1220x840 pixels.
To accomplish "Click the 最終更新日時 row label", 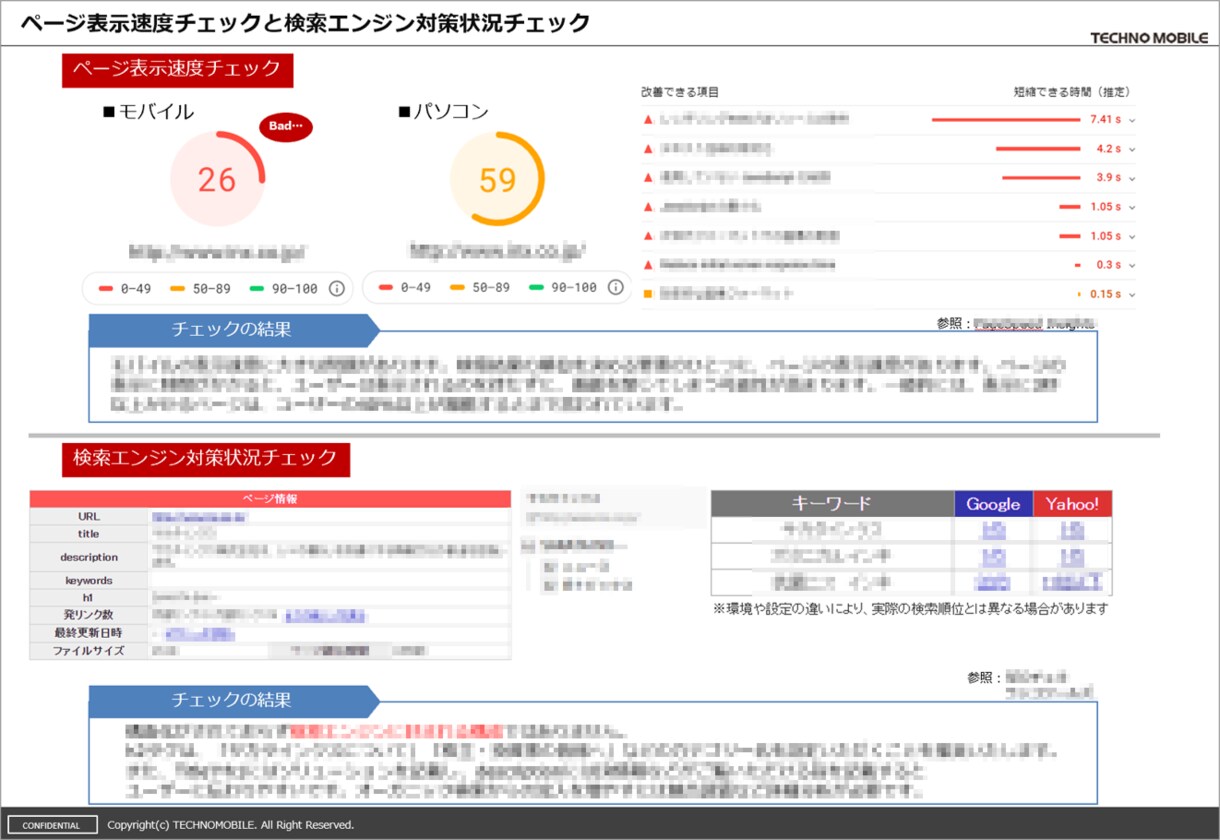I will [x=89, y=632].
